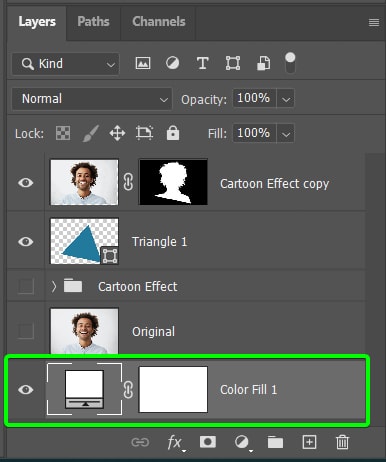Hide the Cartoon Effect copy layer

26,183
